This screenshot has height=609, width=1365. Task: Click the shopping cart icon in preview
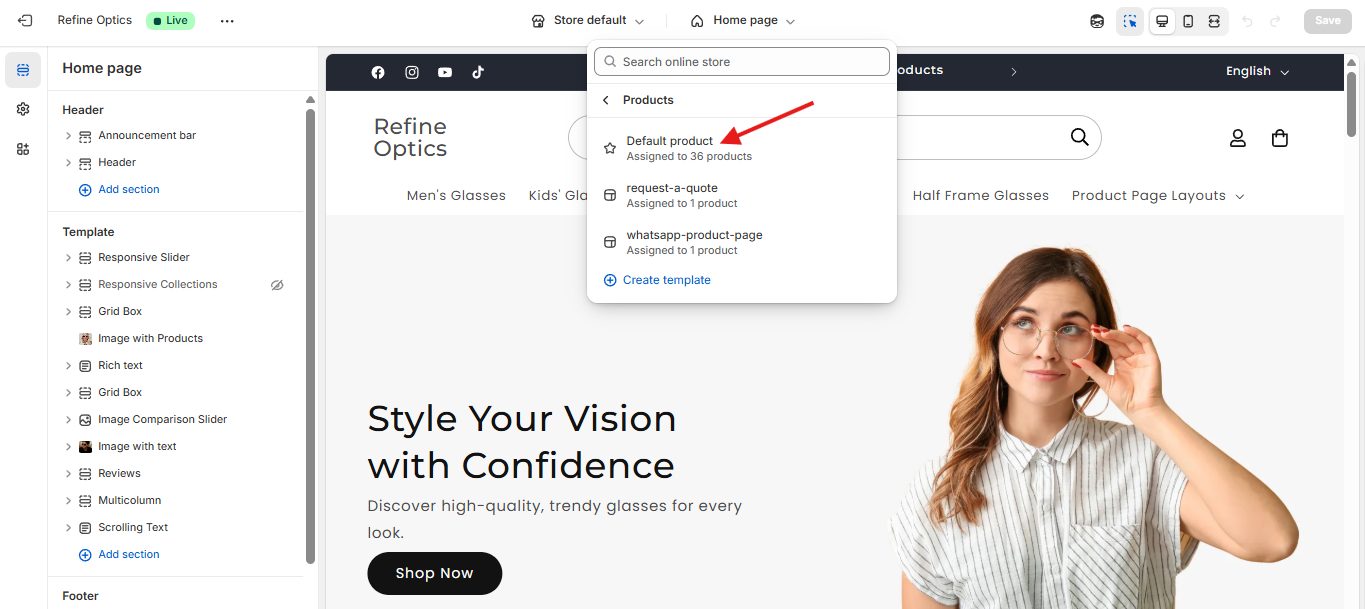(1279, 138)
